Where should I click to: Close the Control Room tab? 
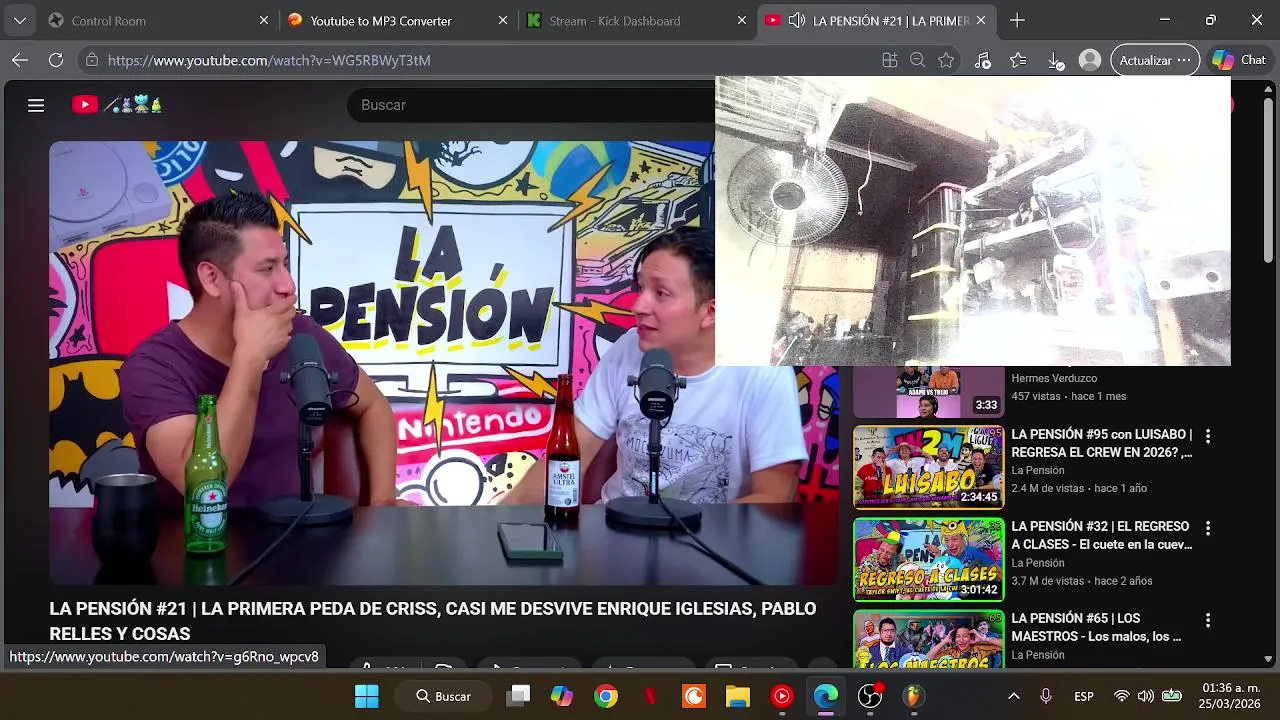pyautogui.click(x=264, y=20)
